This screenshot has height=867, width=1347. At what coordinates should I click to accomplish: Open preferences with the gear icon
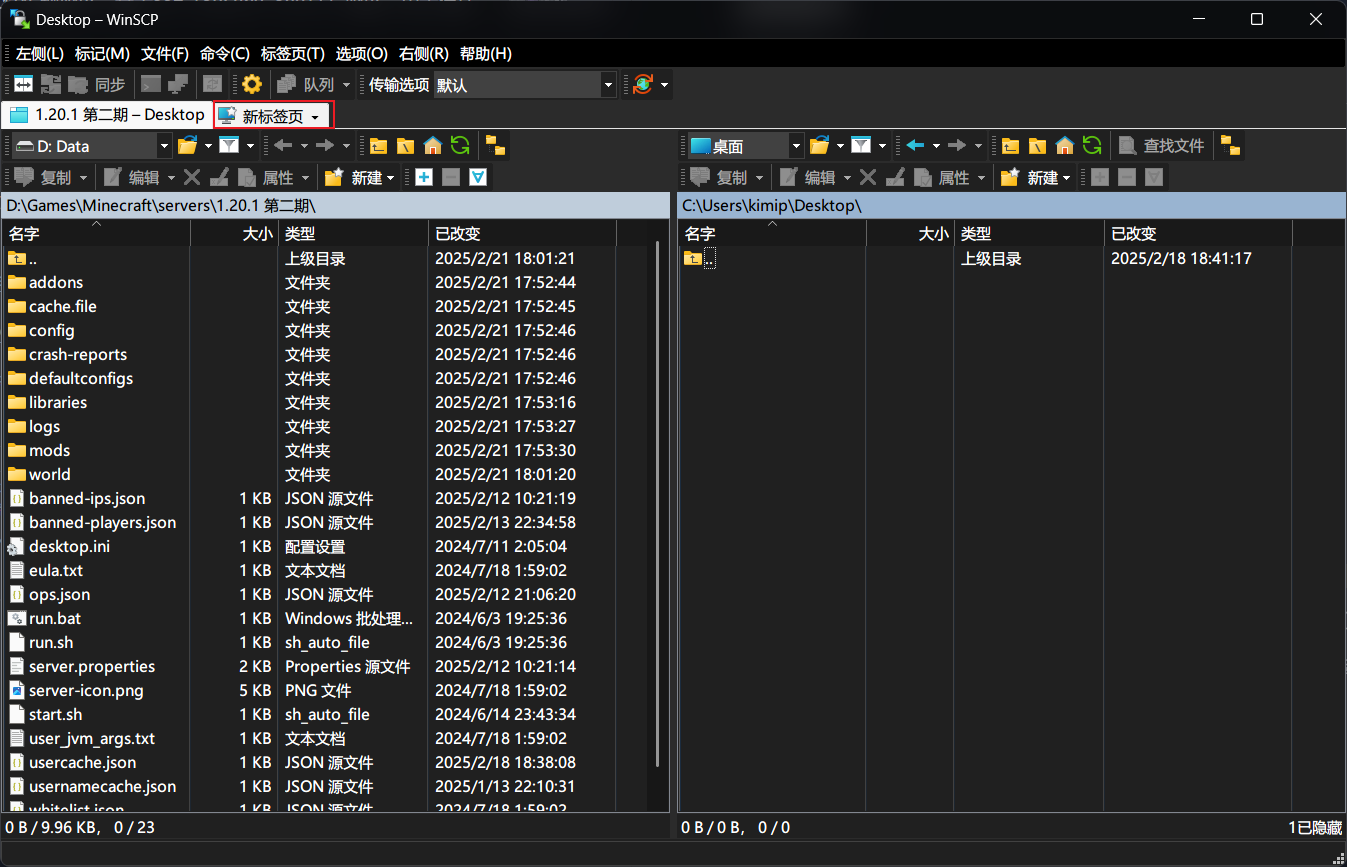(x=252, y=85)
